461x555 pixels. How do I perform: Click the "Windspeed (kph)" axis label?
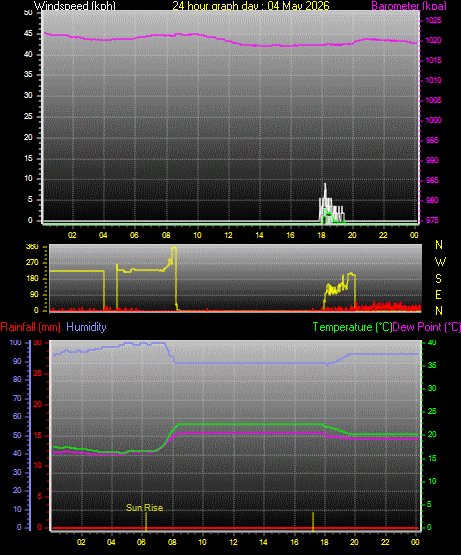75,6
